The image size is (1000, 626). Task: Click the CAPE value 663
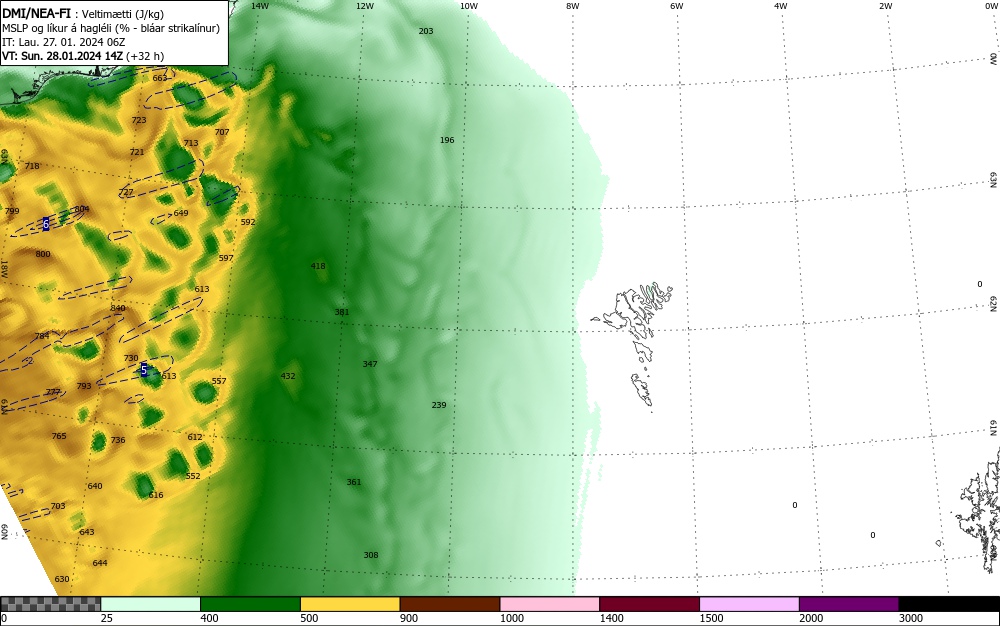[159, 78]
